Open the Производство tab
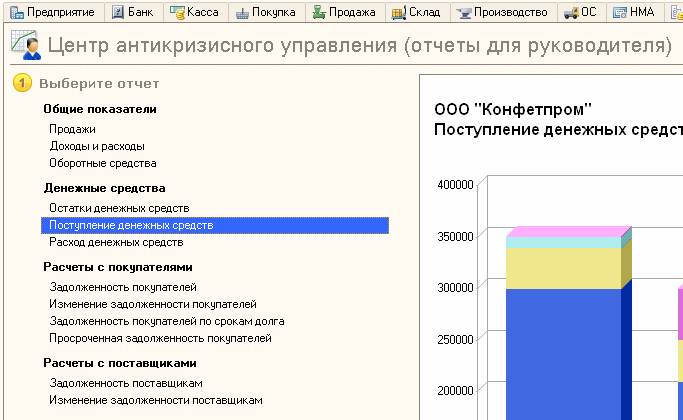Viewport: 683px width, 420px height. (x=503, y=12)
